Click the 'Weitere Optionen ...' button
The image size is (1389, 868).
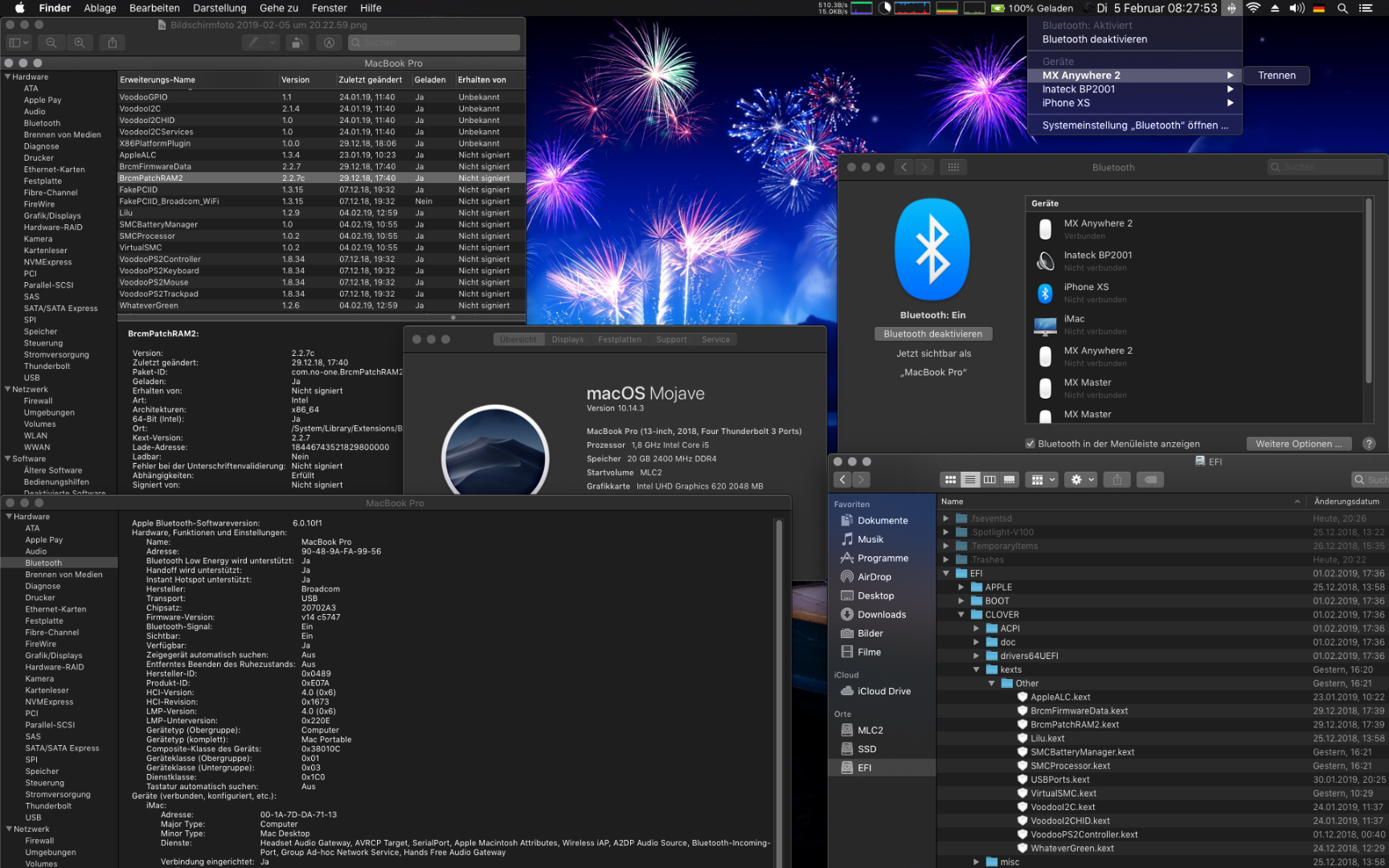(1298, 444)
